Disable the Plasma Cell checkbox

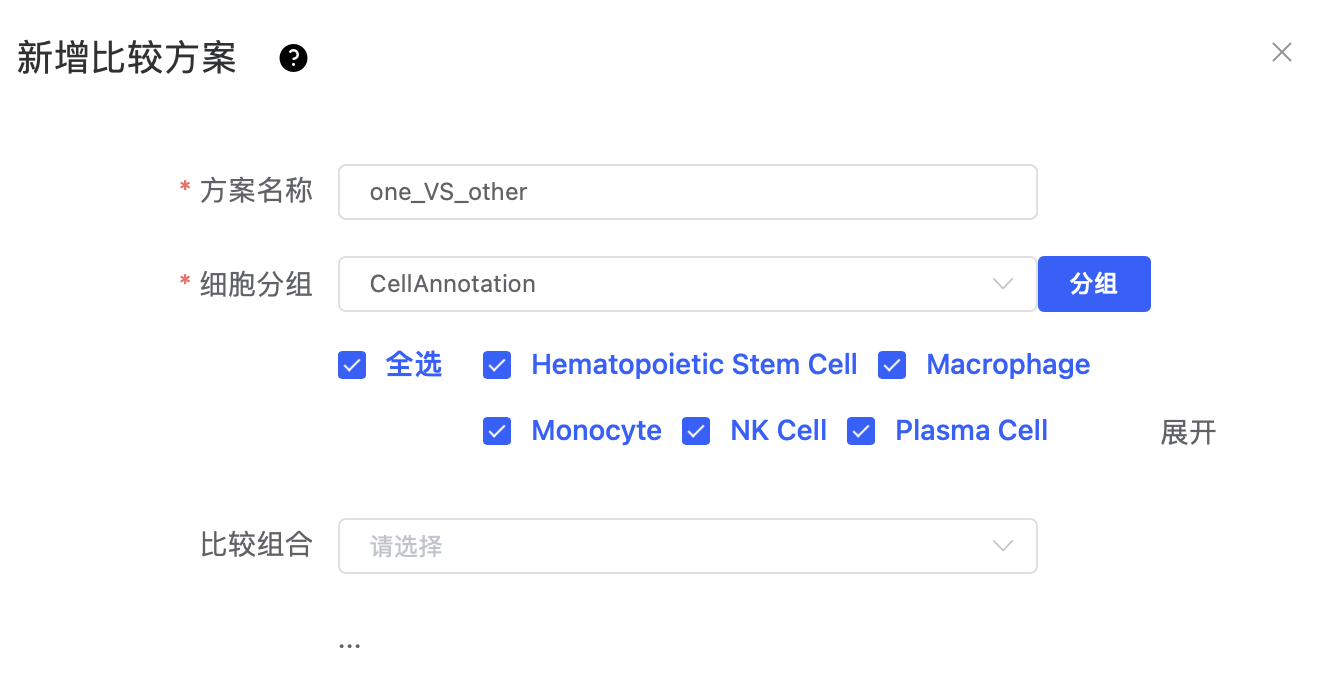(x=861, y=431)
